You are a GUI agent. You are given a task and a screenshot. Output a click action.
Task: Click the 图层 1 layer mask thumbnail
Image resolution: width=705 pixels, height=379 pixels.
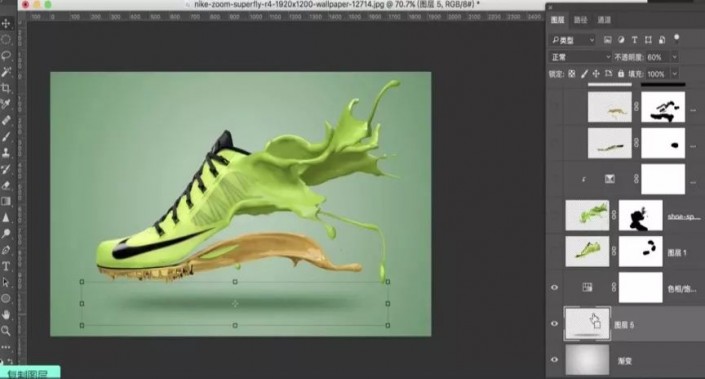[640, 251]
